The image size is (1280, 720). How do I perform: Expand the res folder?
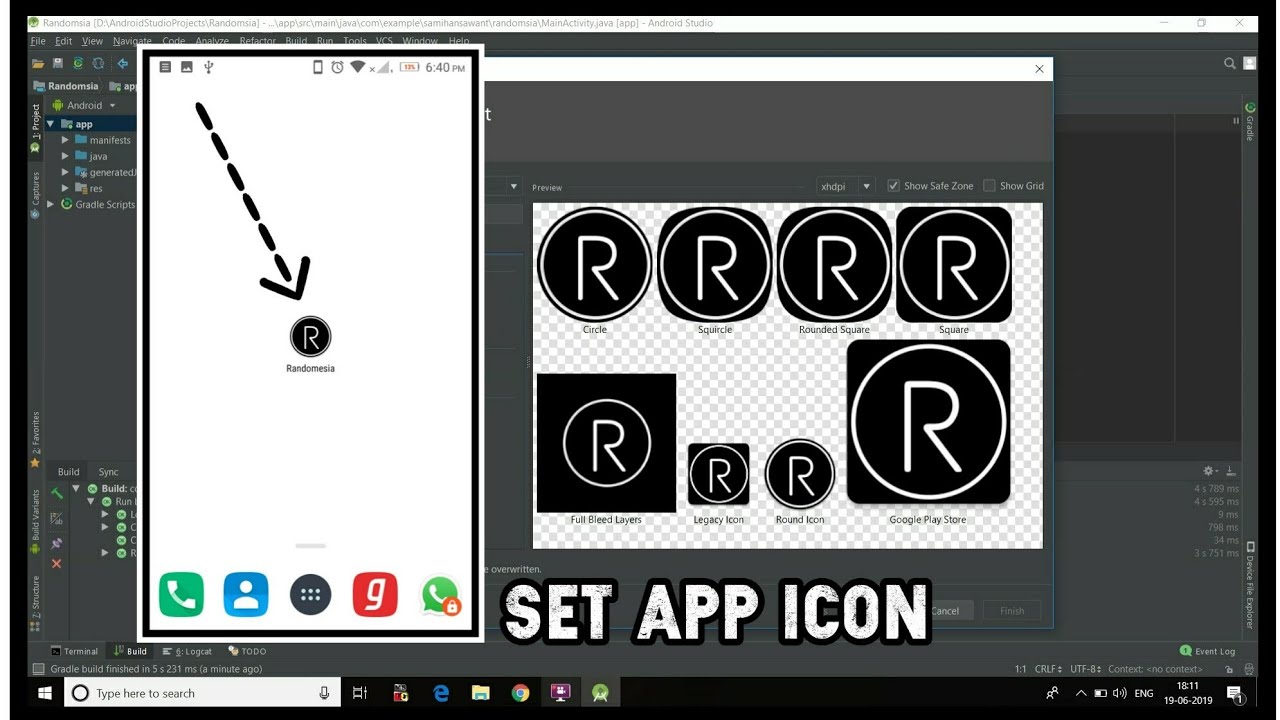(66, 188)
